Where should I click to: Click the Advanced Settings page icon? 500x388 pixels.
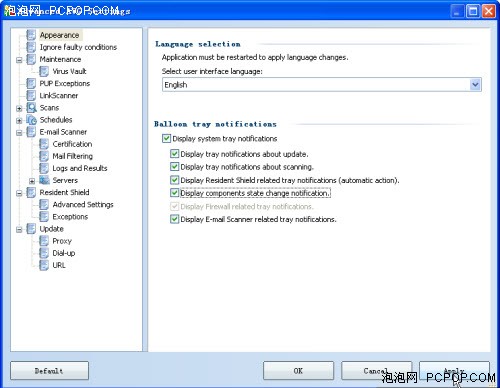(44, 204)
